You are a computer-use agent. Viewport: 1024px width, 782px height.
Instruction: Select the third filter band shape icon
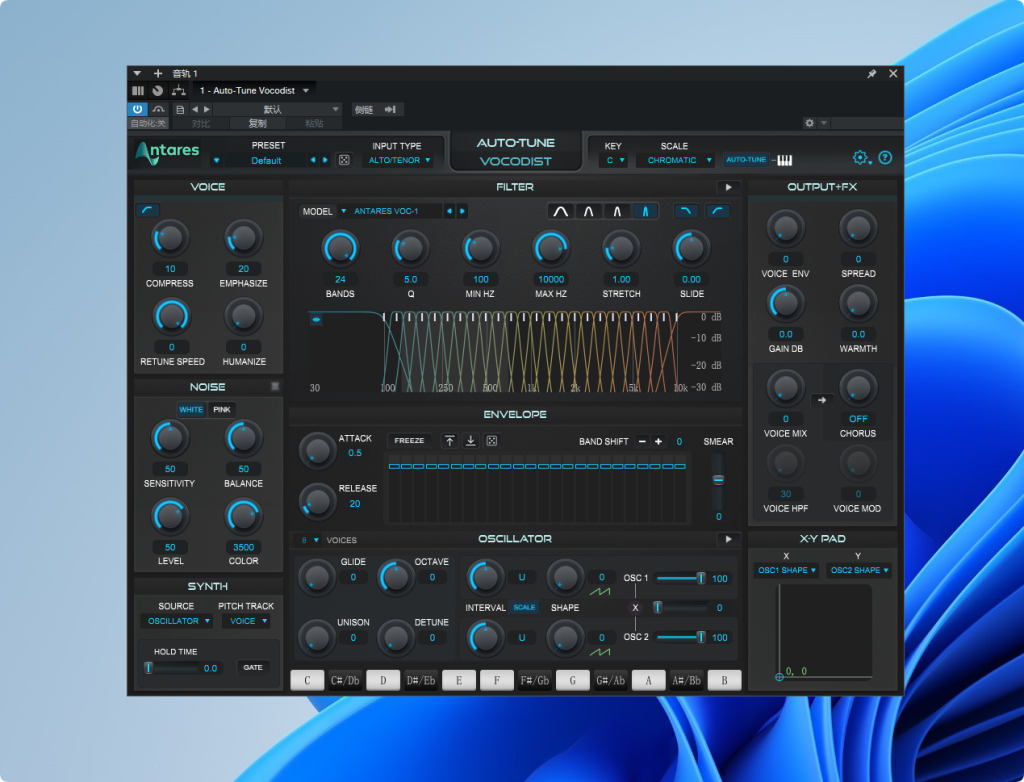pyautogui.click(x=616, y=211)
